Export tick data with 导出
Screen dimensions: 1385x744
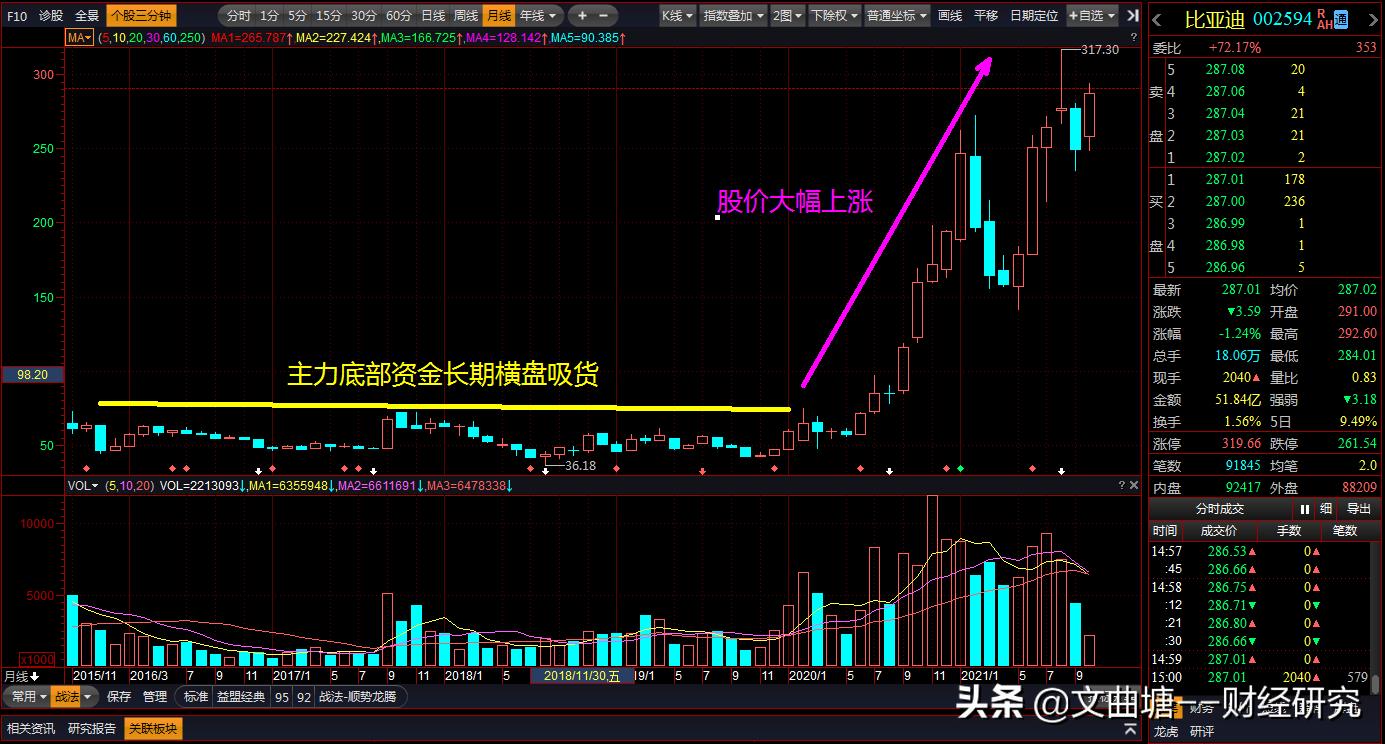[1357, 509]
